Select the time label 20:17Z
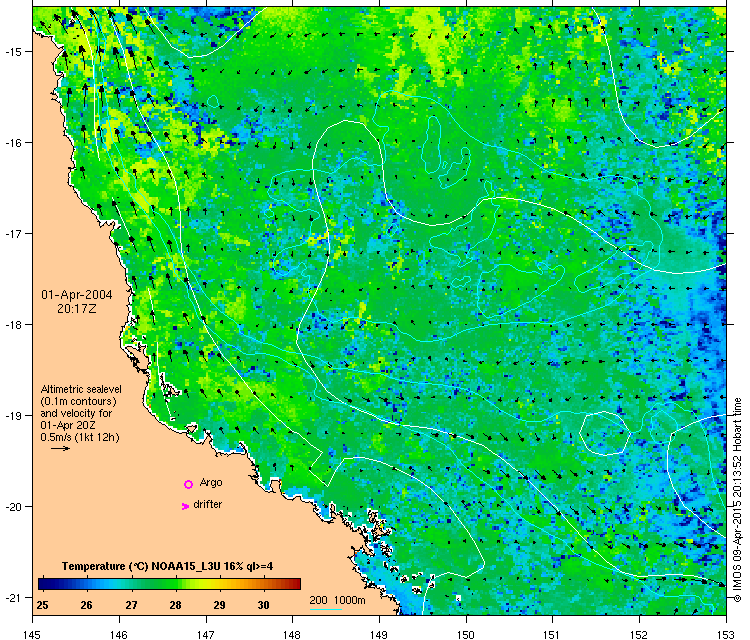The width and height of the screenshot is (750, 640). pos(77,309)
